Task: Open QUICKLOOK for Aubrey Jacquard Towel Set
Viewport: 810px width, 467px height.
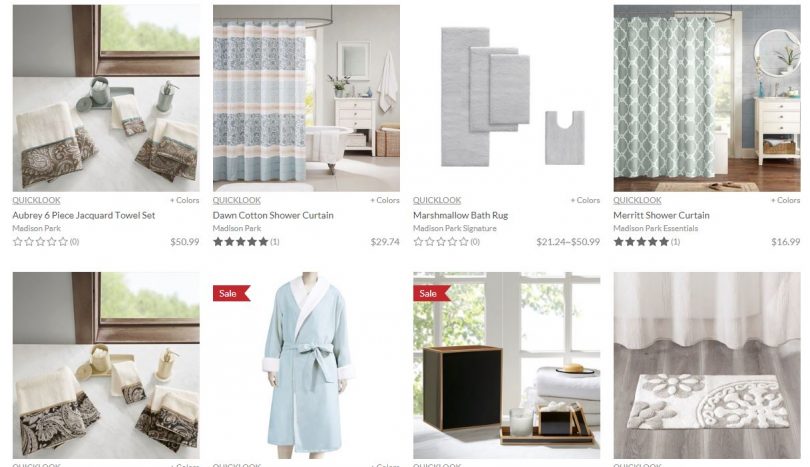Action: click(36, 200)
